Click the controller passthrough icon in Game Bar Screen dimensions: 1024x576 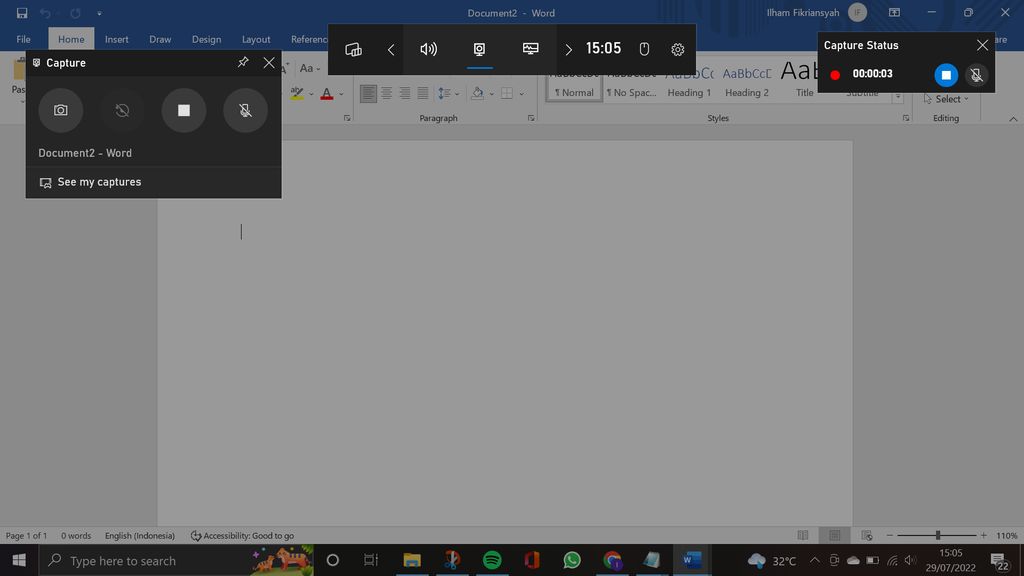tap(643, 48)
